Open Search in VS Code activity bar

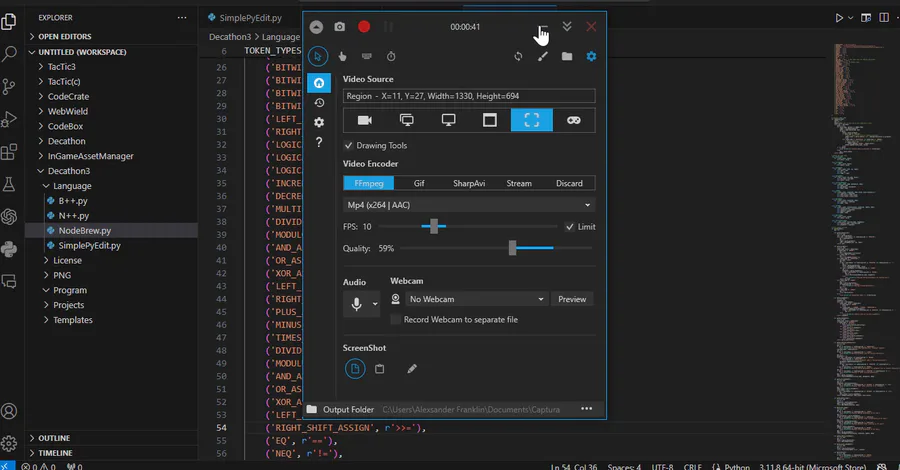pos(9,55)
